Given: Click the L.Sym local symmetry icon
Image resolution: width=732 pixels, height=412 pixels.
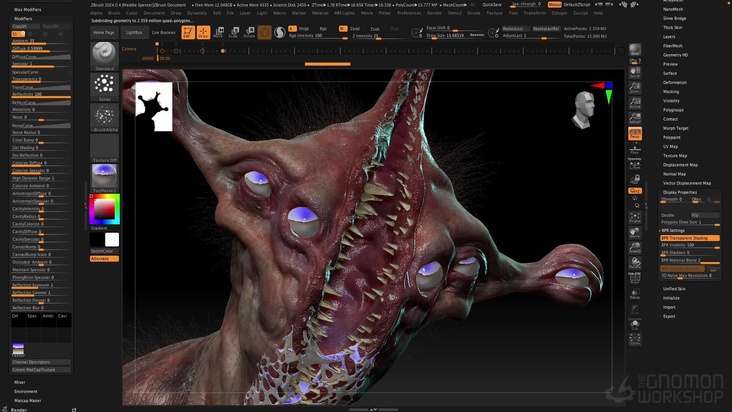Looking at the screenshot, I should coord(635,165).
